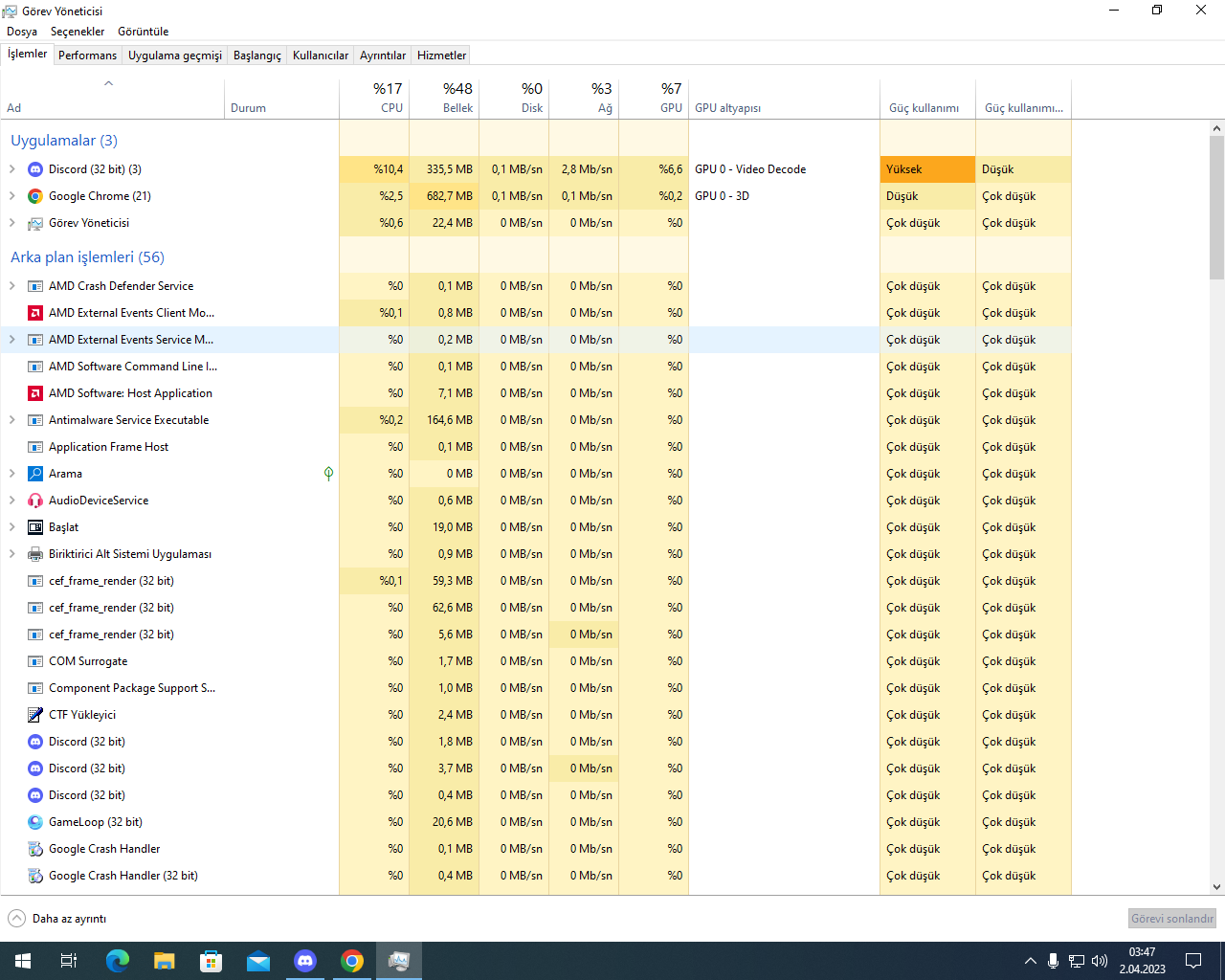1225x980 pixels.
Task: Expand the Görev Yöneticisi process
Action: [11, 223]
